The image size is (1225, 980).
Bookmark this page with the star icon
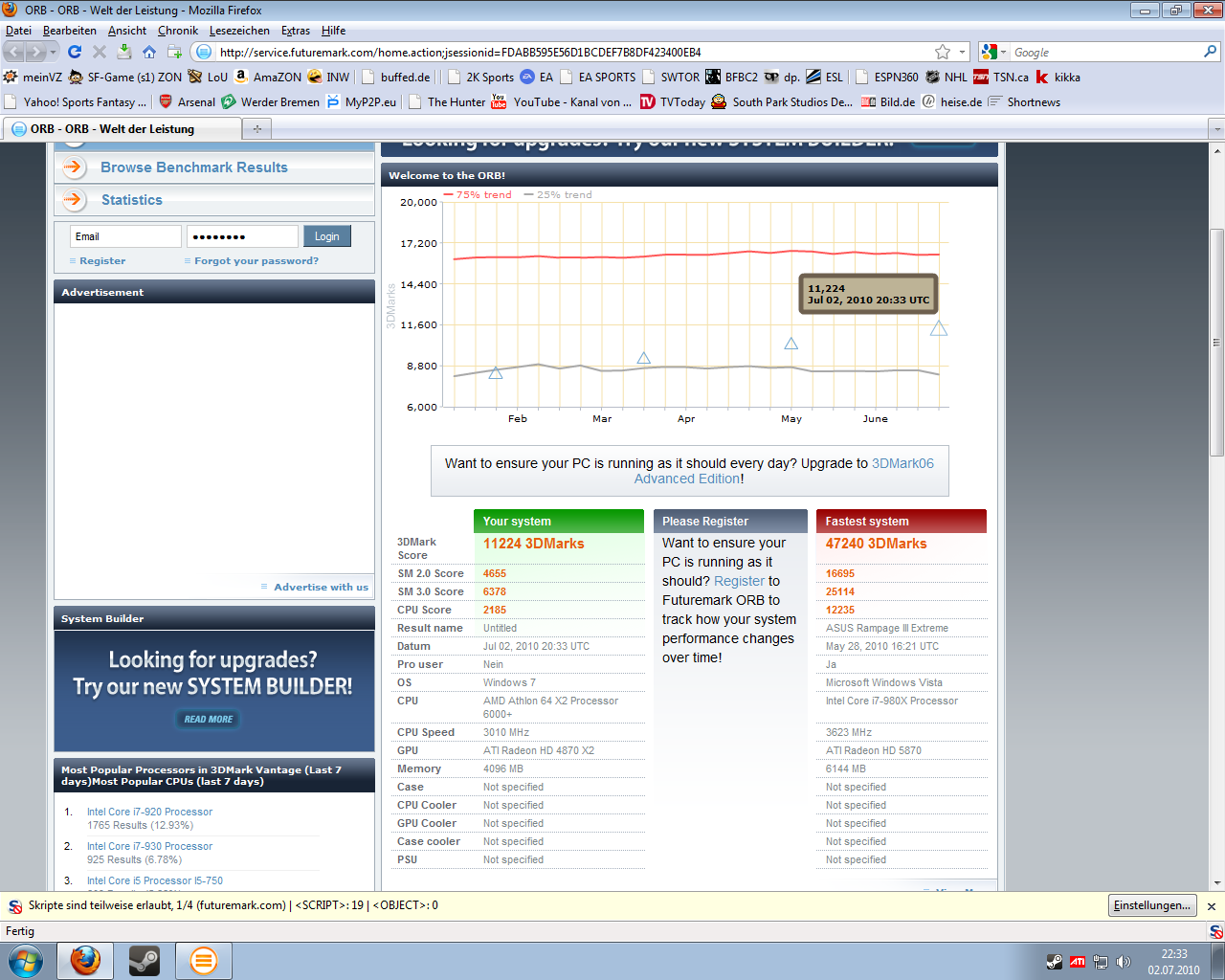943,52
